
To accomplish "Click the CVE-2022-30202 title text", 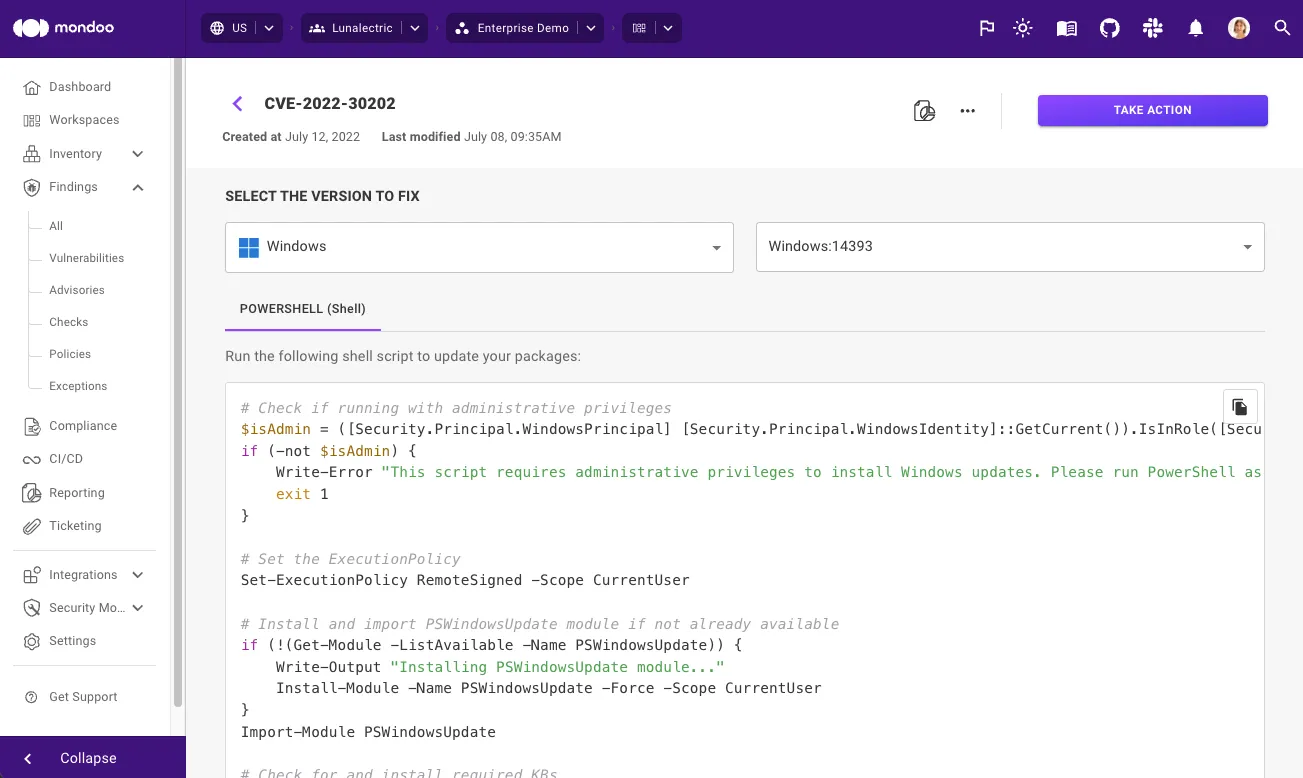I will (330, 103).
